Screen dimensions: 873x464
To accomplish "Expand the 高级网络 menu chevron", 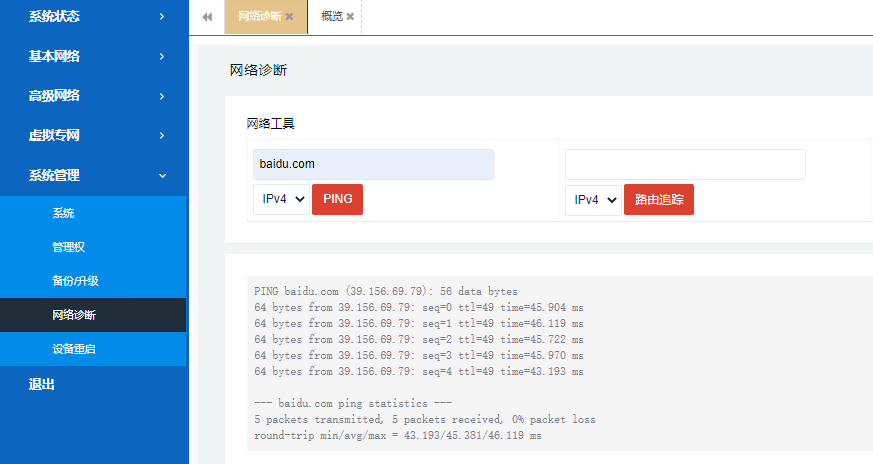I will (161, 96).
